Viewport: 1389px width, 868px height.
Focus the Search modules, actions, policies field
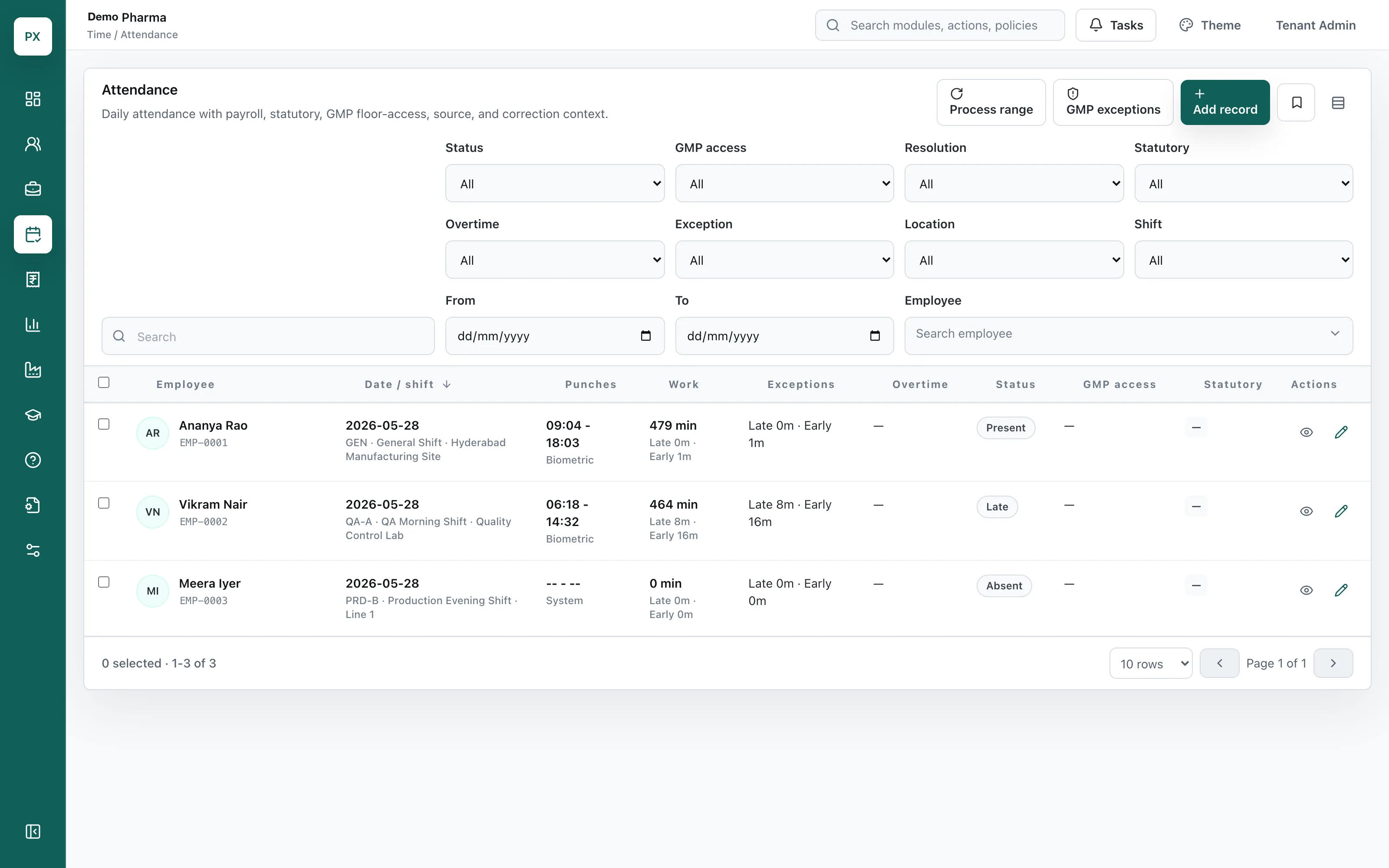[940, 25]
